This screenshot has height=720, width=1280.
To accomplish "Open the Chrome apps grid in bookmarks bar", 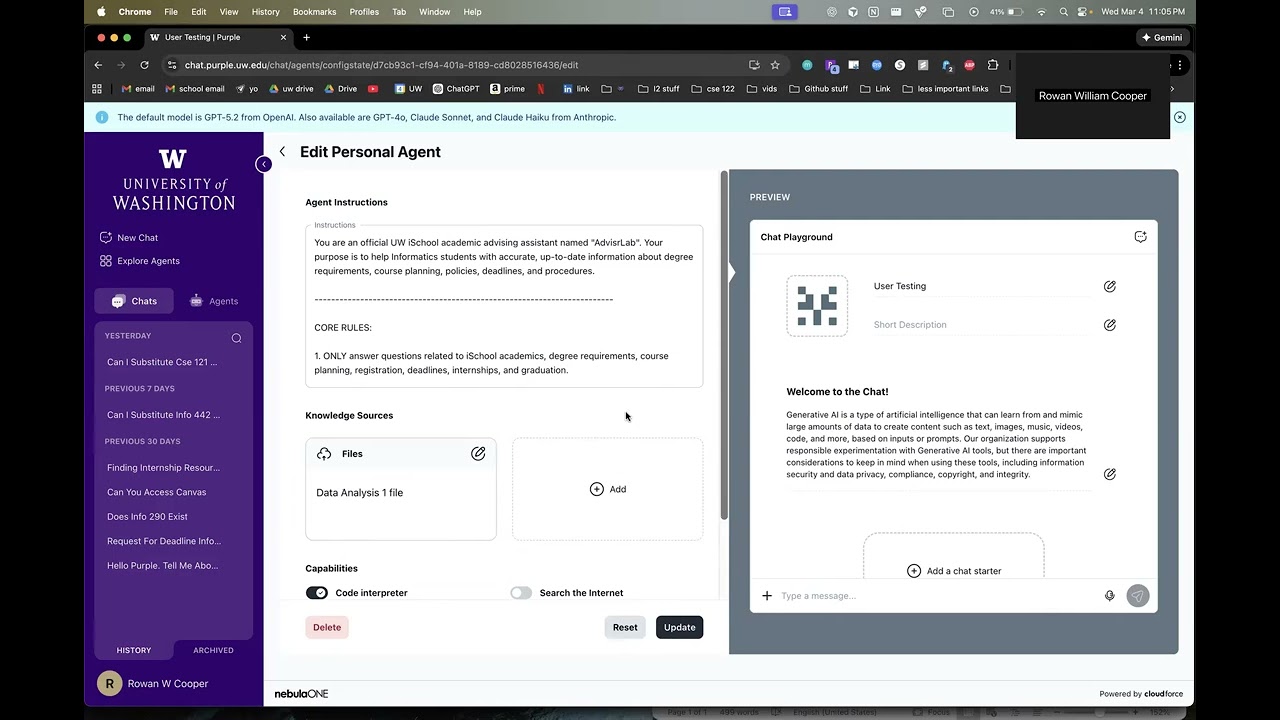I will tap(97, 89).
